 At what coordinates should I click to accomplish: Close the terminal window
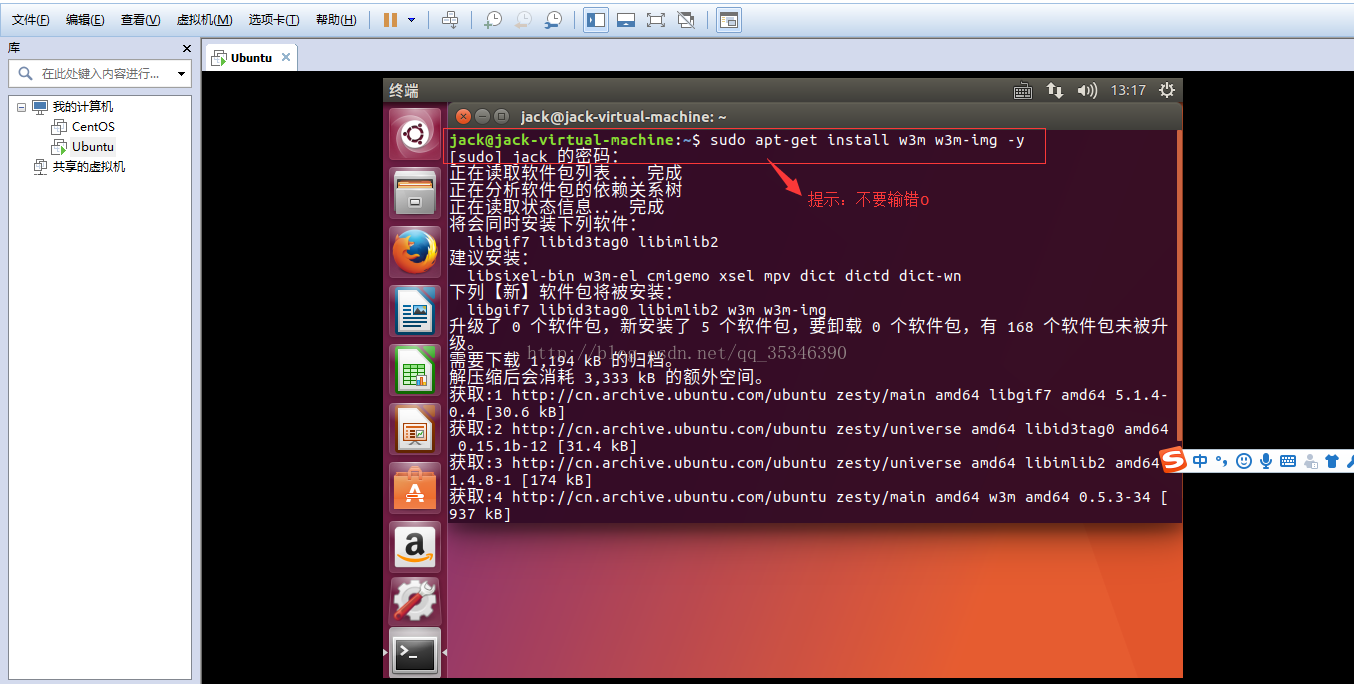461,116
